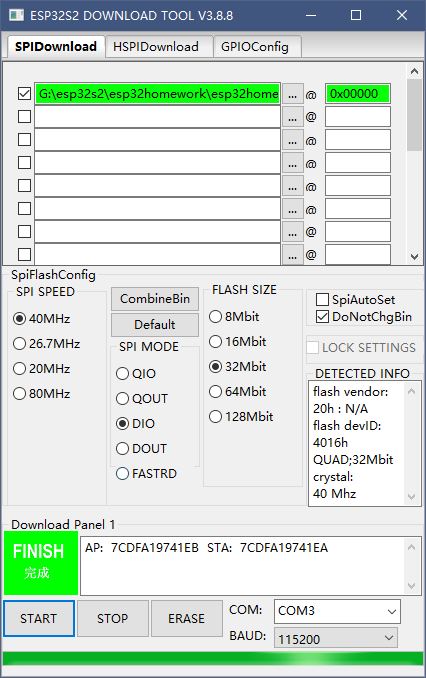Viewport: 426px width, 678px height.
Task: Select 26.7MHz SPI speed
Action: point(46,344)
